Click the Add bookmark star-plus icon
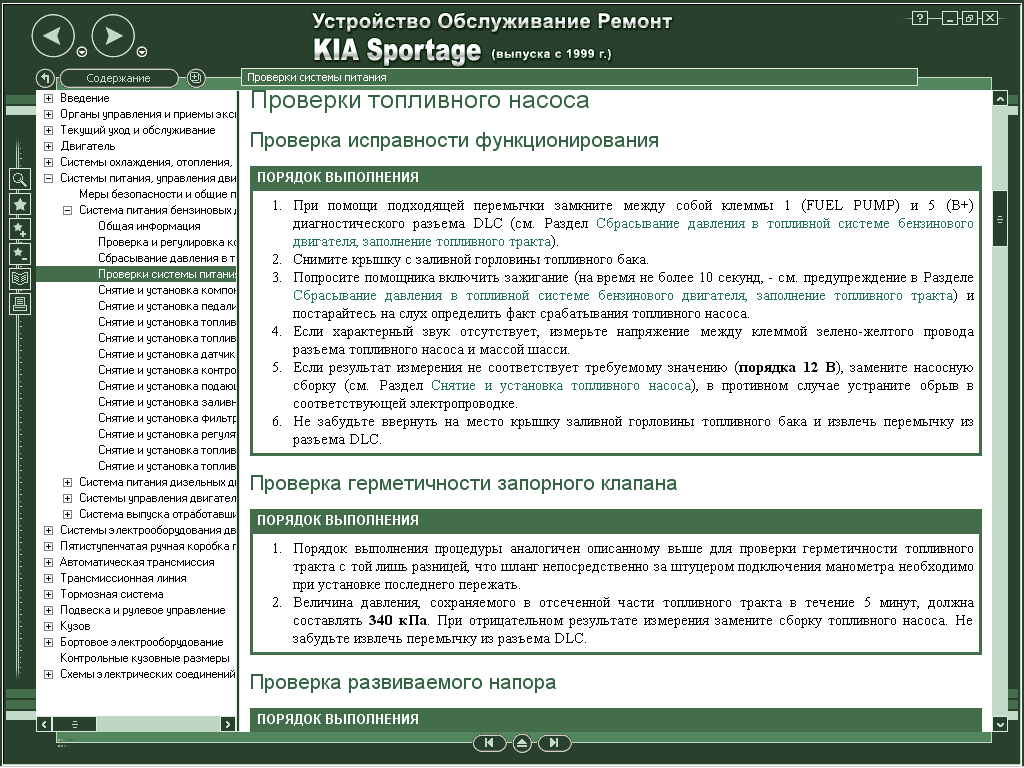 [20, 229]
